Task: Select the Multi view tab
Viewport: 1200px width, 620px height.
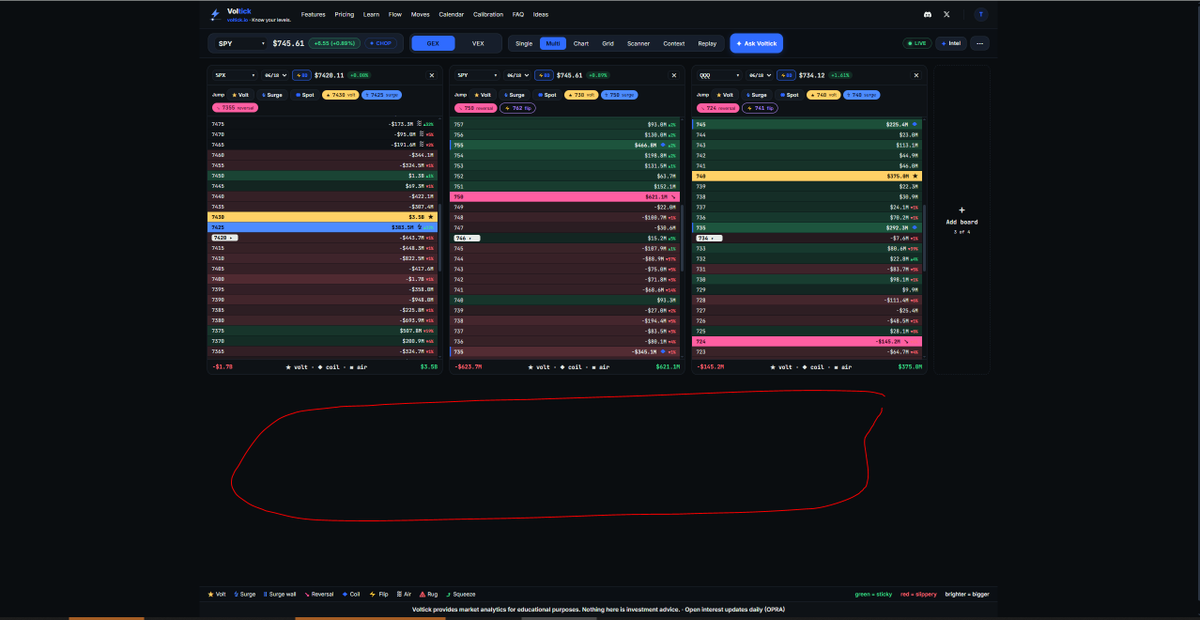Action: 552,43
